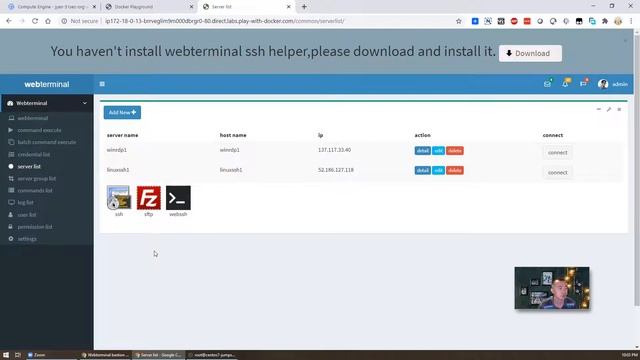
Task: Click the Add New button
Action: click(122, 113)
